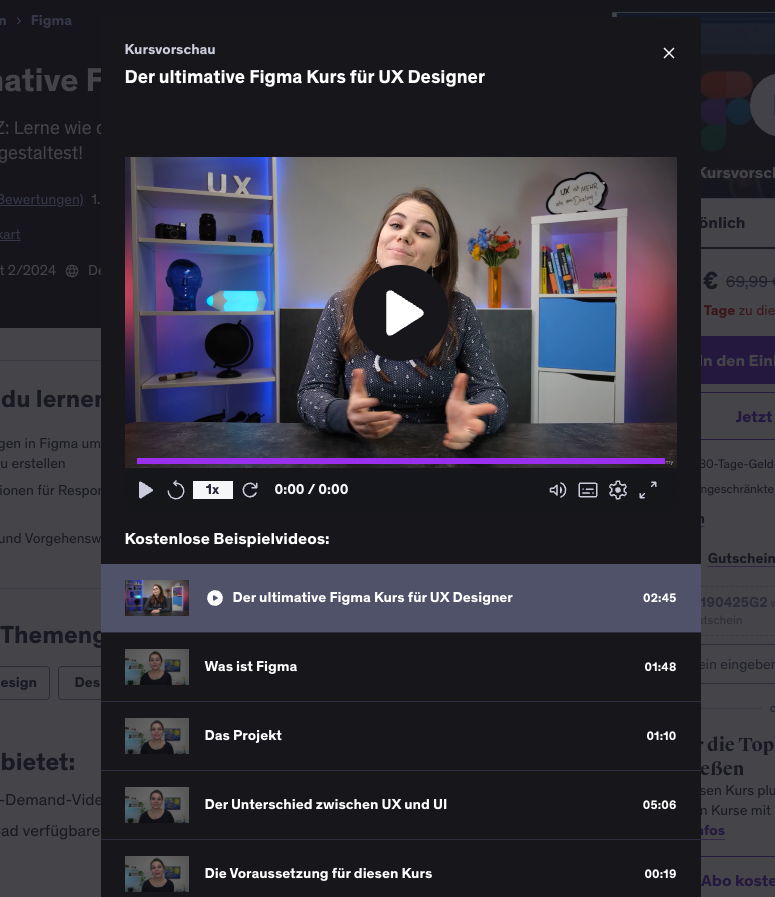Seek on the purple video progress bar
This screenshot has height=897, width=775.
click(401, 461)
